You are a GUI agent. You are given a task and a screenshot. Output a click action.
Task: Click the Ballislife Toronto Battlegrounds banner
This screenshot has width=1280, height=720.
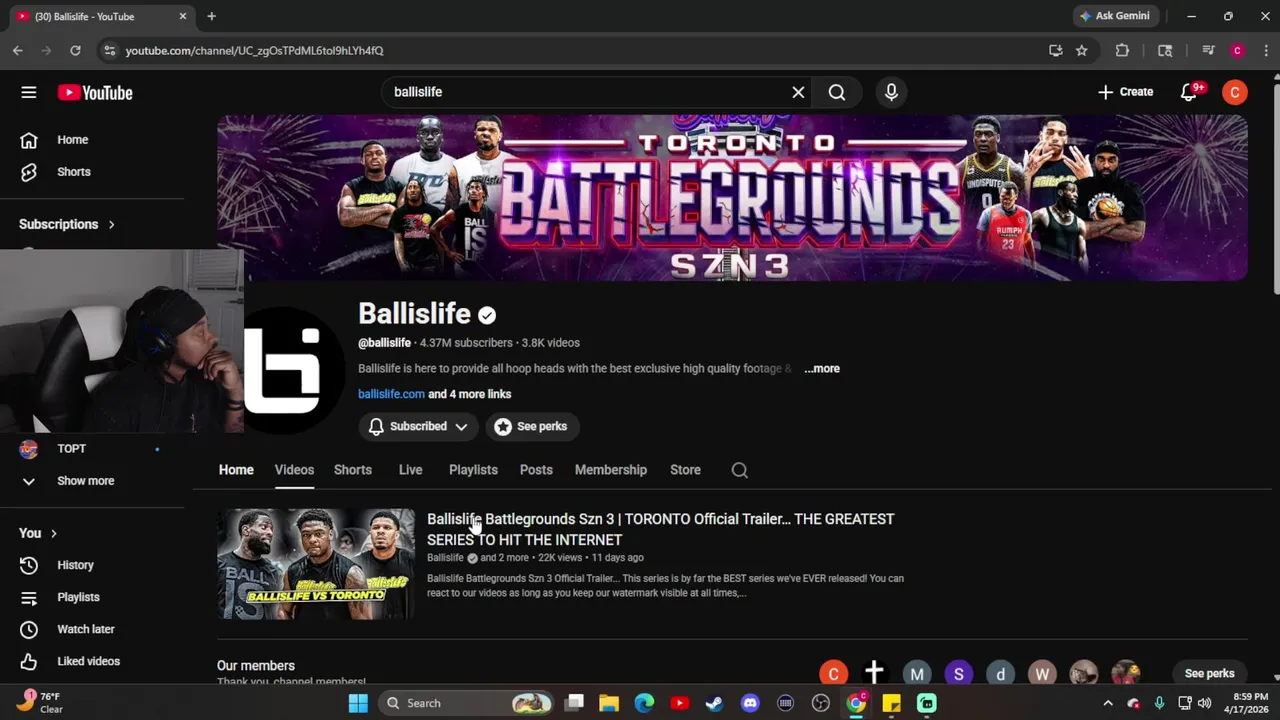point(732,197)
